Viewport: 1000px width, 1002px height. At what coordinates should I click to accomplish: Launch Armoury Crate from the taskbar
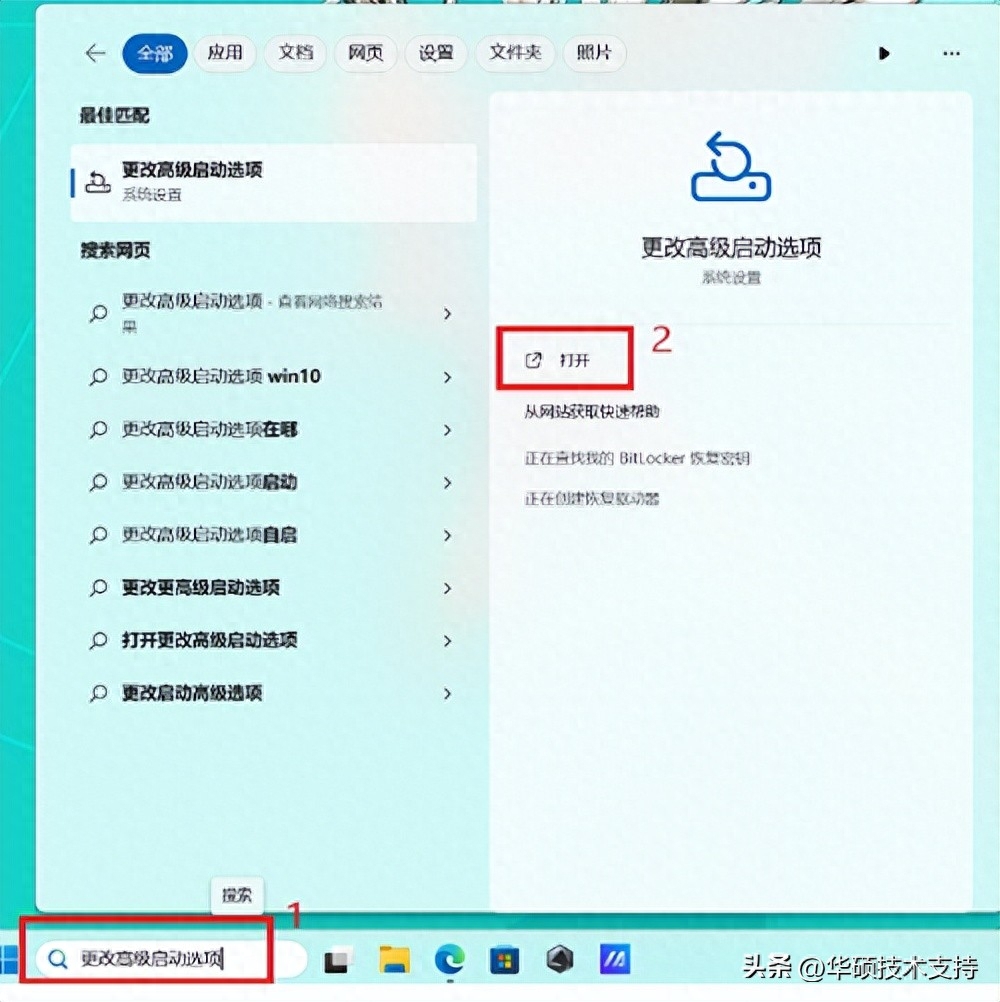coord(560,960)
